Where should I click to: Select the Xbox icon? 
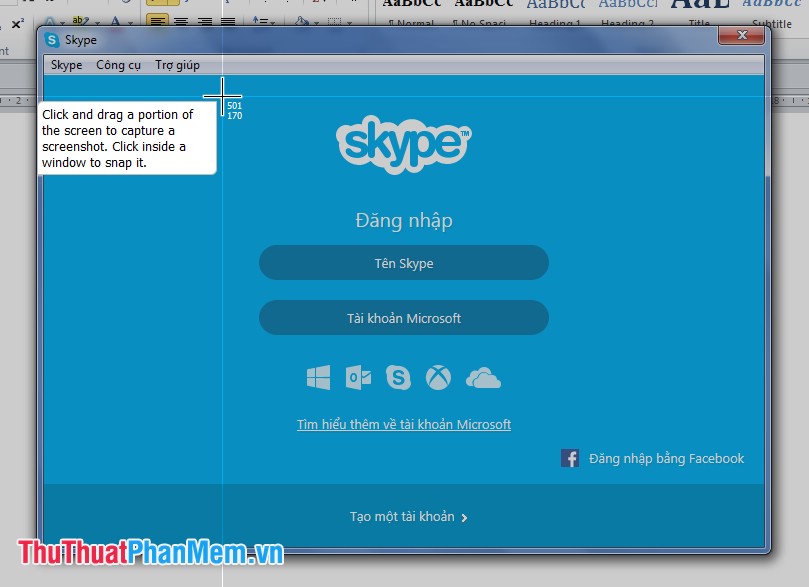[440, 378]
